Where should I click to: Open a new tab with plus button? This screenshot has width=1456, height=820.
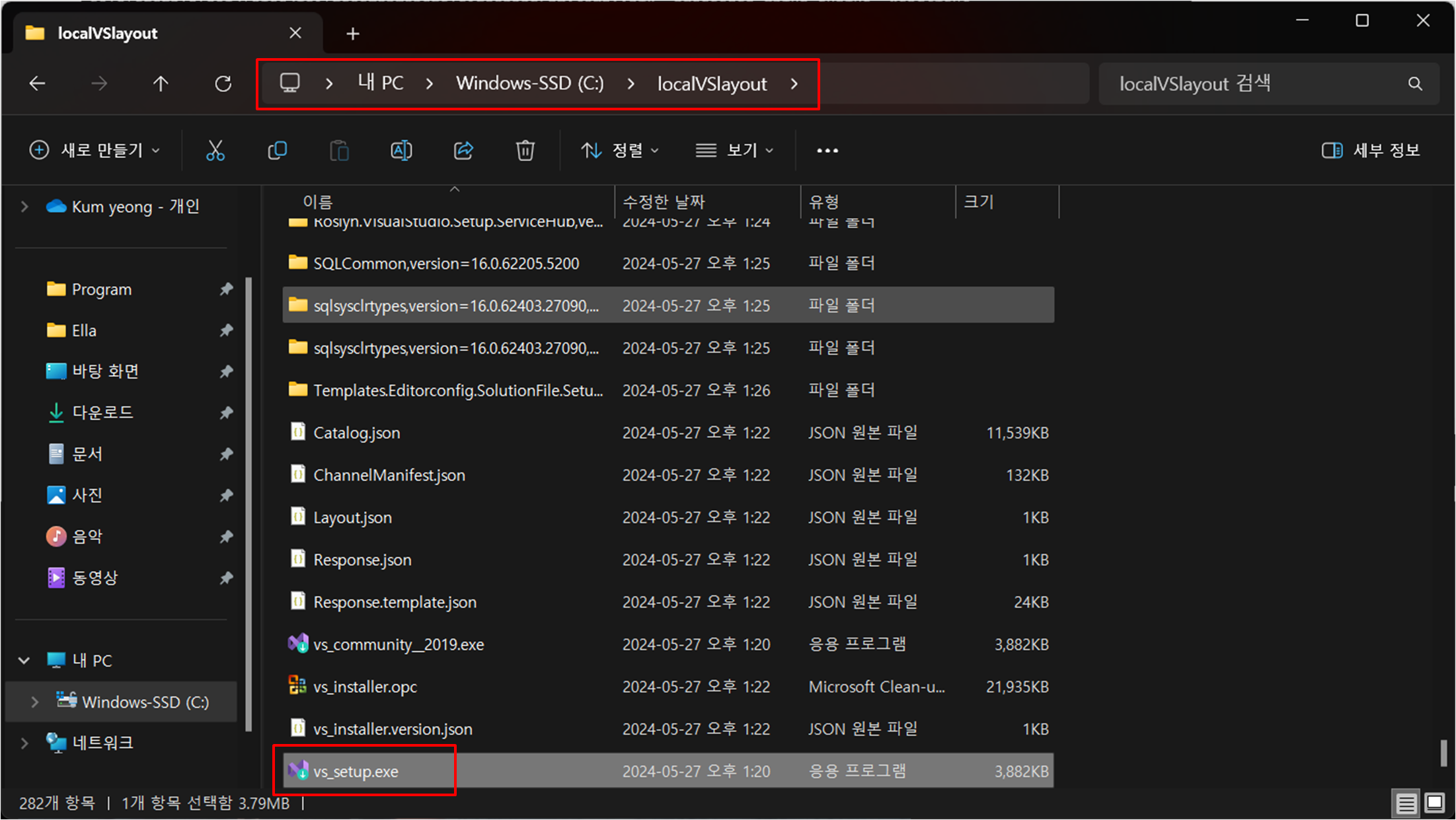point(353,34)
